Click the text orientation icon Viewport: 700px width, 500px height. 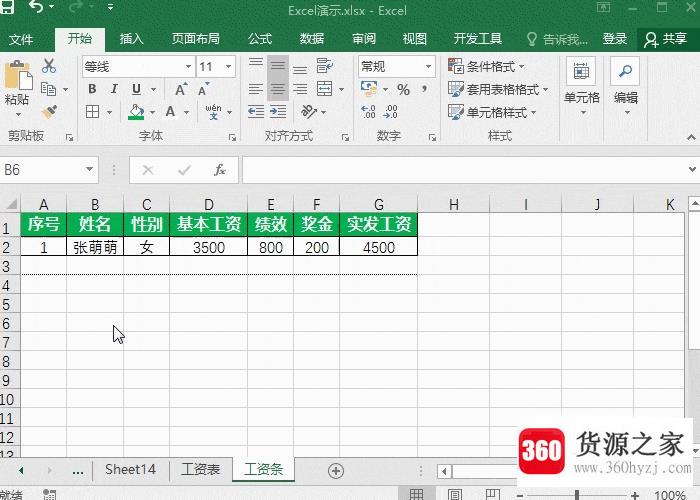click(x=309, y=111)
